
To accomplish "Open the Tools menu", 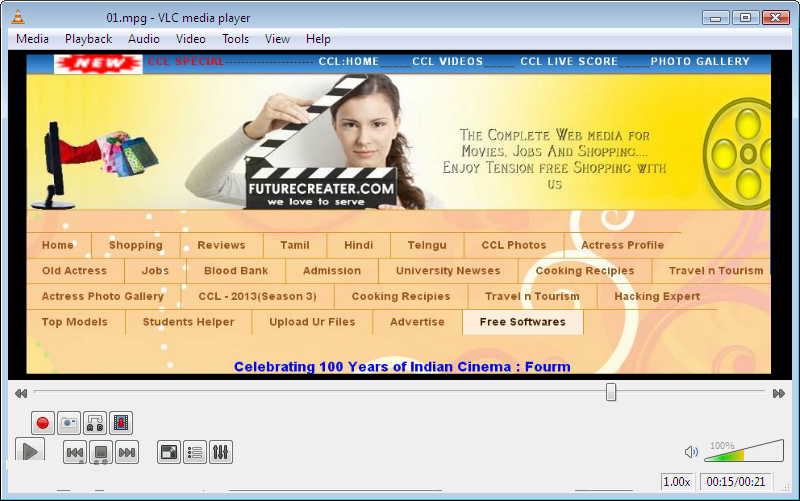I will coord(235,39).
